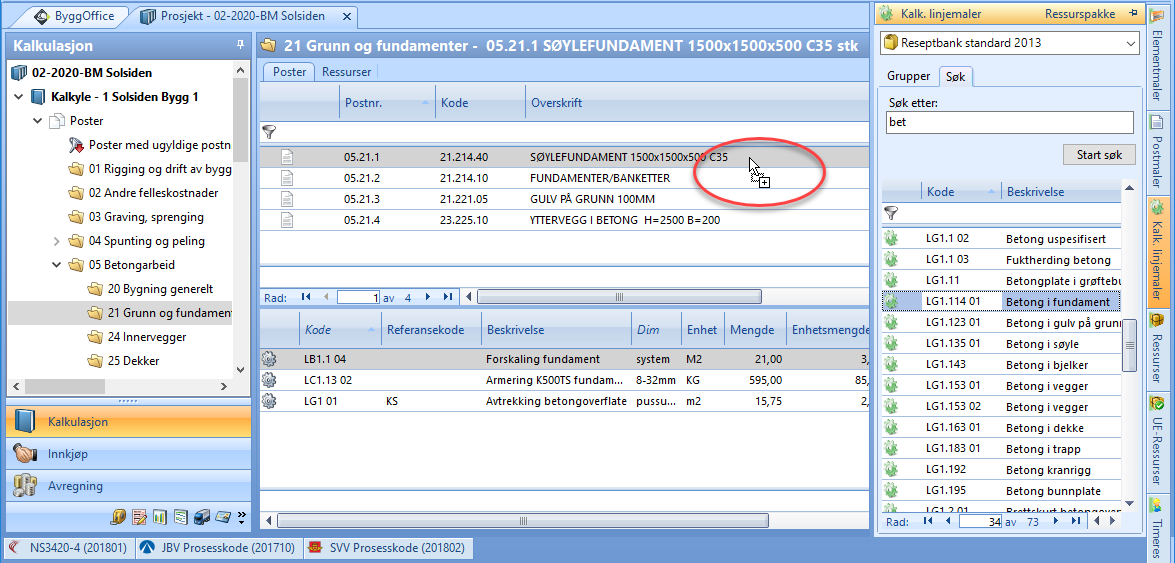Click the vertical scrollbar thumb in recipe list
This screenshot has width=1175, height=563.
tap(1129, 345)
